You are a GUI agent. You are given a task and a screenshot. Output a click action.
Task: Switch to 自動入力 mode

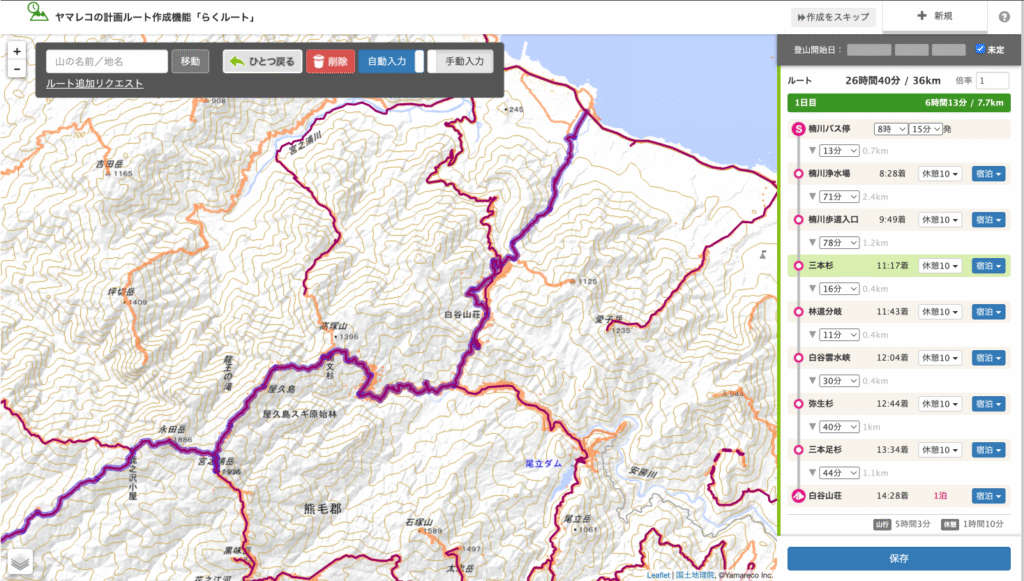click(x=391, y=61)
